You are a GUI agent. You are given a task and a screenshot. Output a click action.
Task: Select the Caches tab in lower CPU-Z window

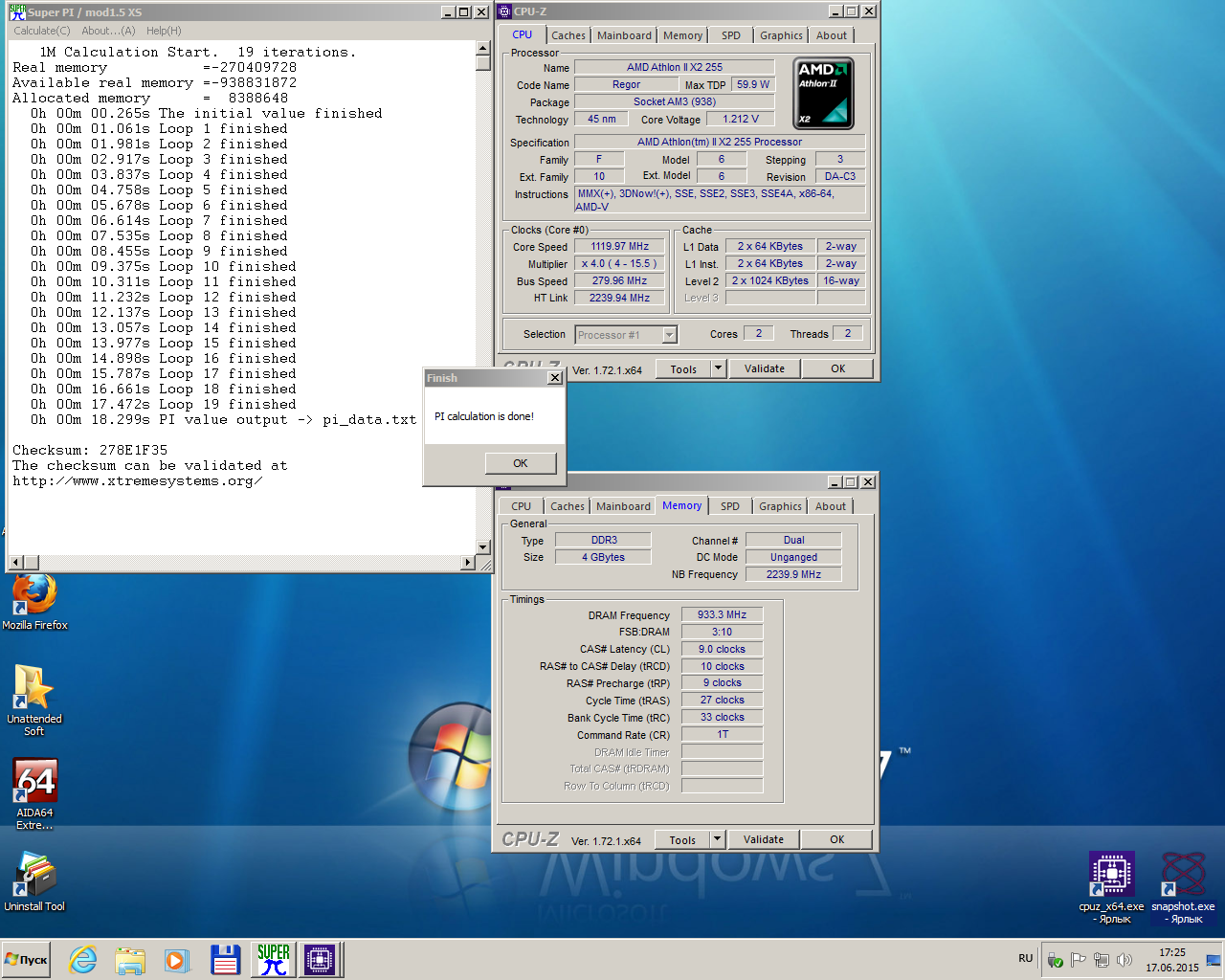(x=568, y=506)
